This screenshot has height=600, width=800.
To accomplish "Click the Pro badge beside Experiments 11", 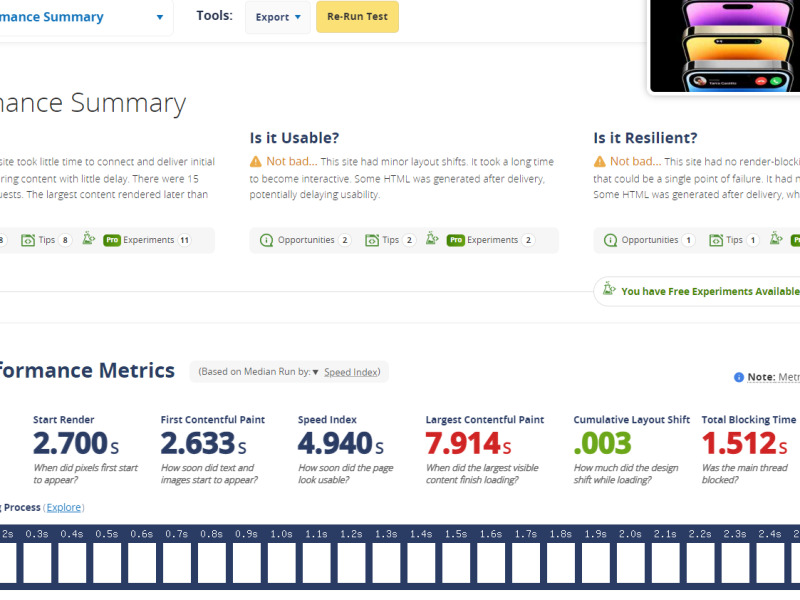I will click(x=112, y=240).
